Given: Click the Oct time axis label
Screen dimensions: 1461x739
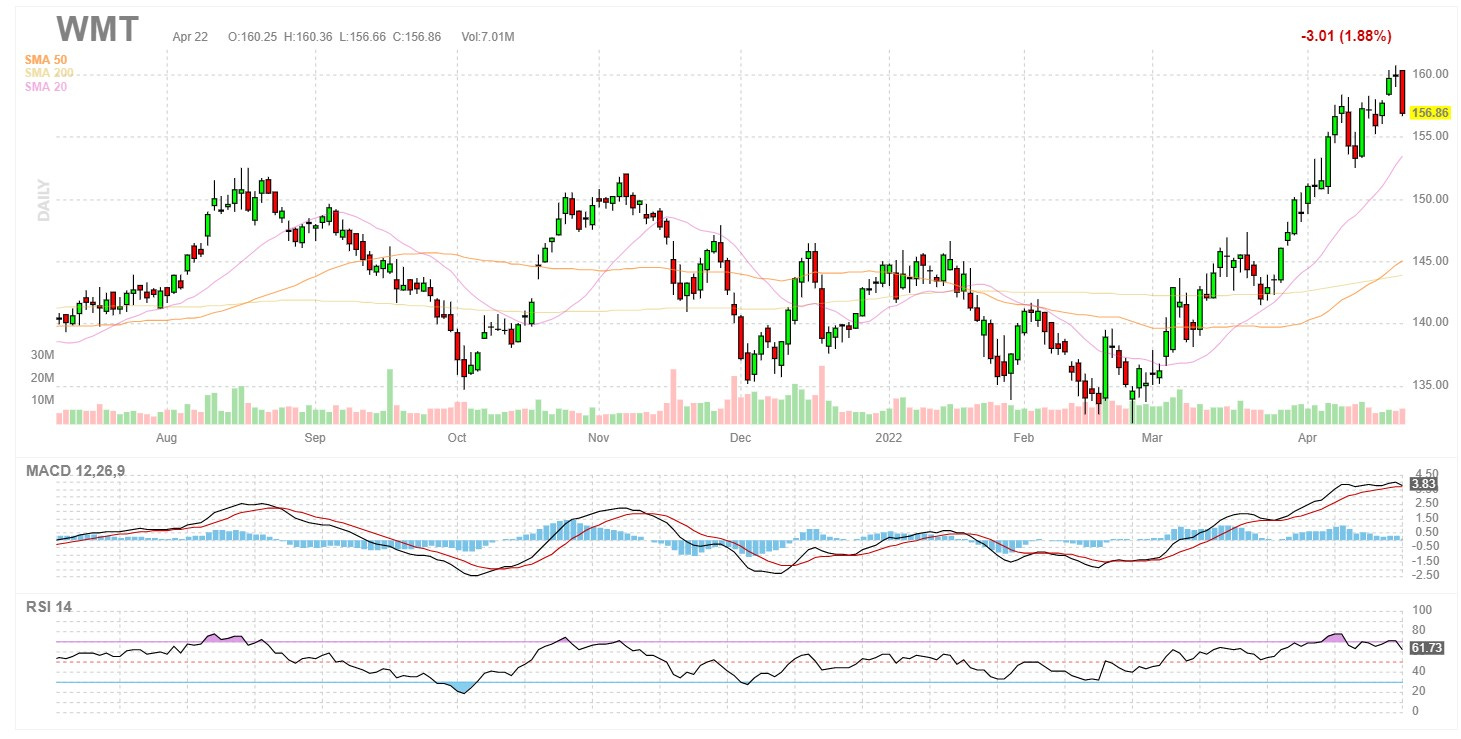Looking at the screenshot, I should point(457,438).
